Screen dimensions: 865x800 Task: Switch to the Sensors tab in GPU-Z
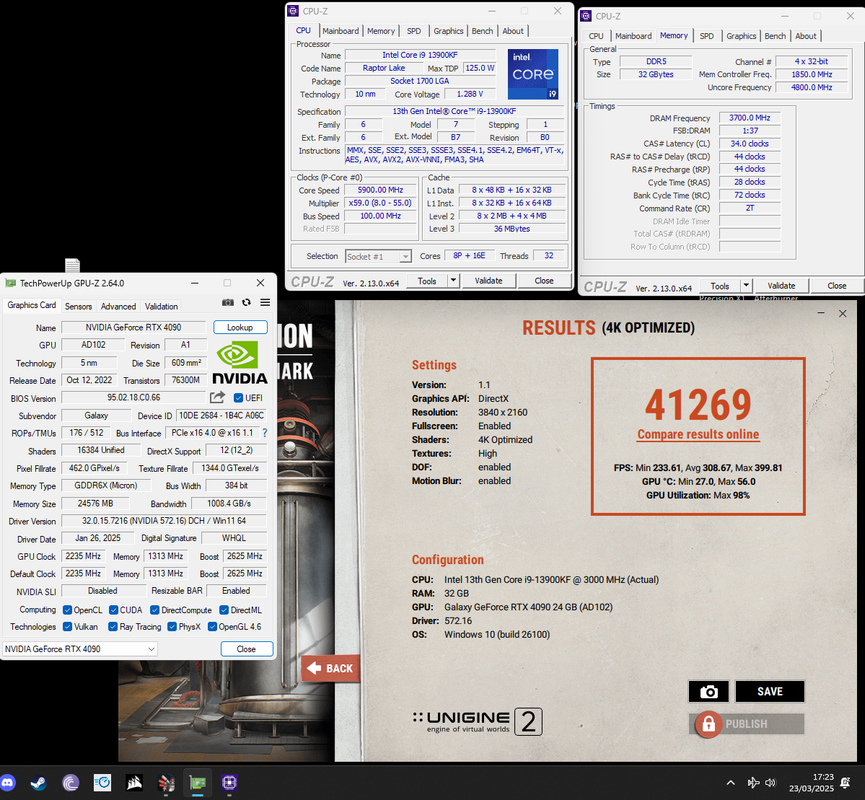point(78,306)
